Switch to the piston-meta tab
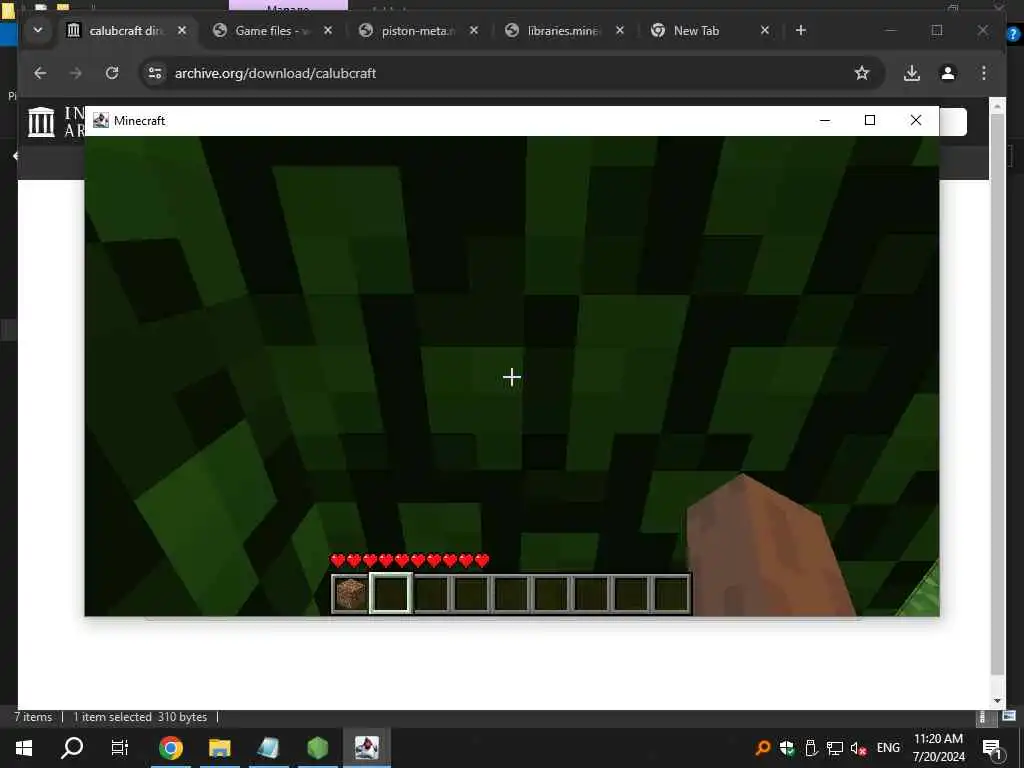 point(418,31)
